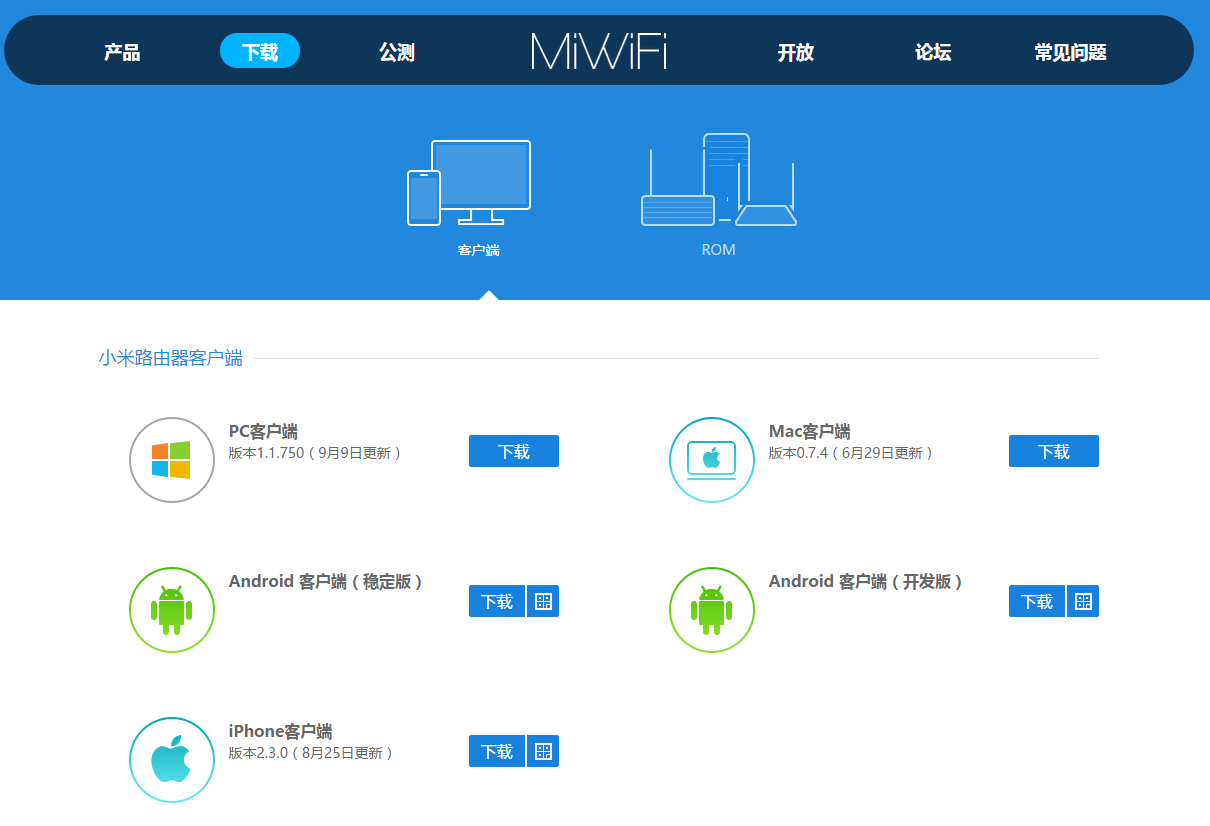The width and height of the screenshot is (1210, 826).
Task: Select the 客户端 devices icon
Action: coord(469,182)
